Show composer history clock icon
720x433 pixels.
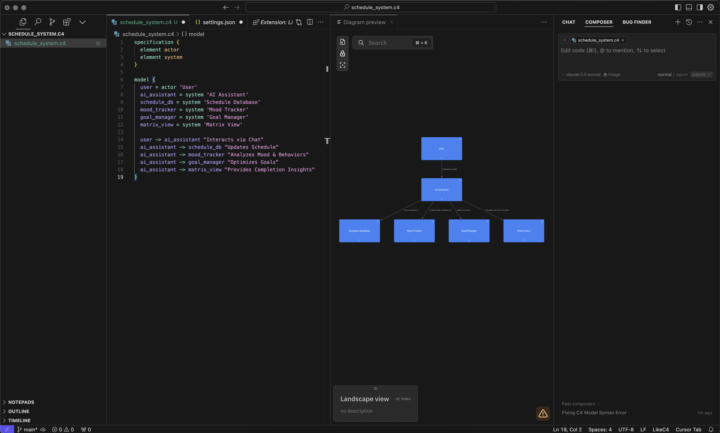(688, 21)
